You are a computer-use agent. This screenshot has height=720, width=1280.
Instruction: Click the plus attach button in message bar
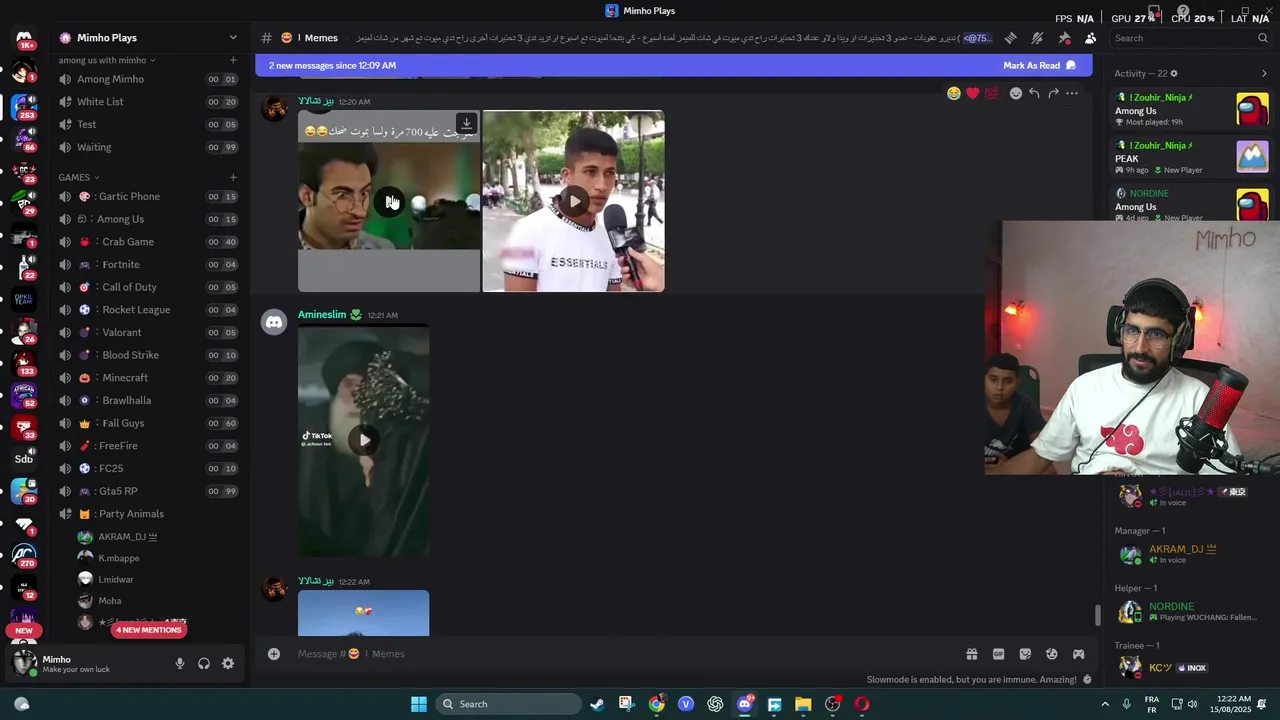274,654
